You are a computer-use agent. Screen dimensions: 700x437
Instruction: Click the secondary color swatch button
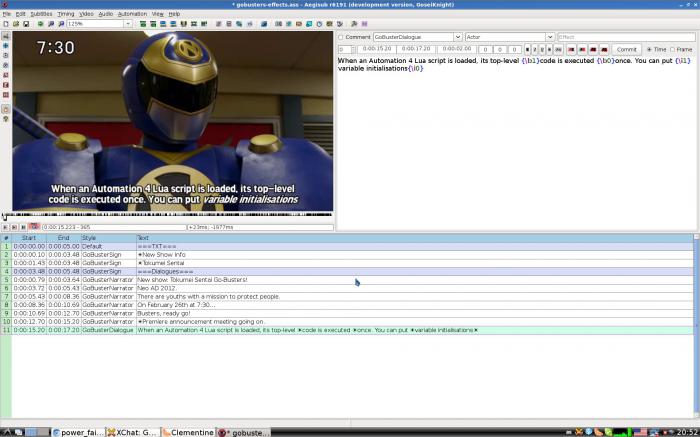[x=583, y=49]
